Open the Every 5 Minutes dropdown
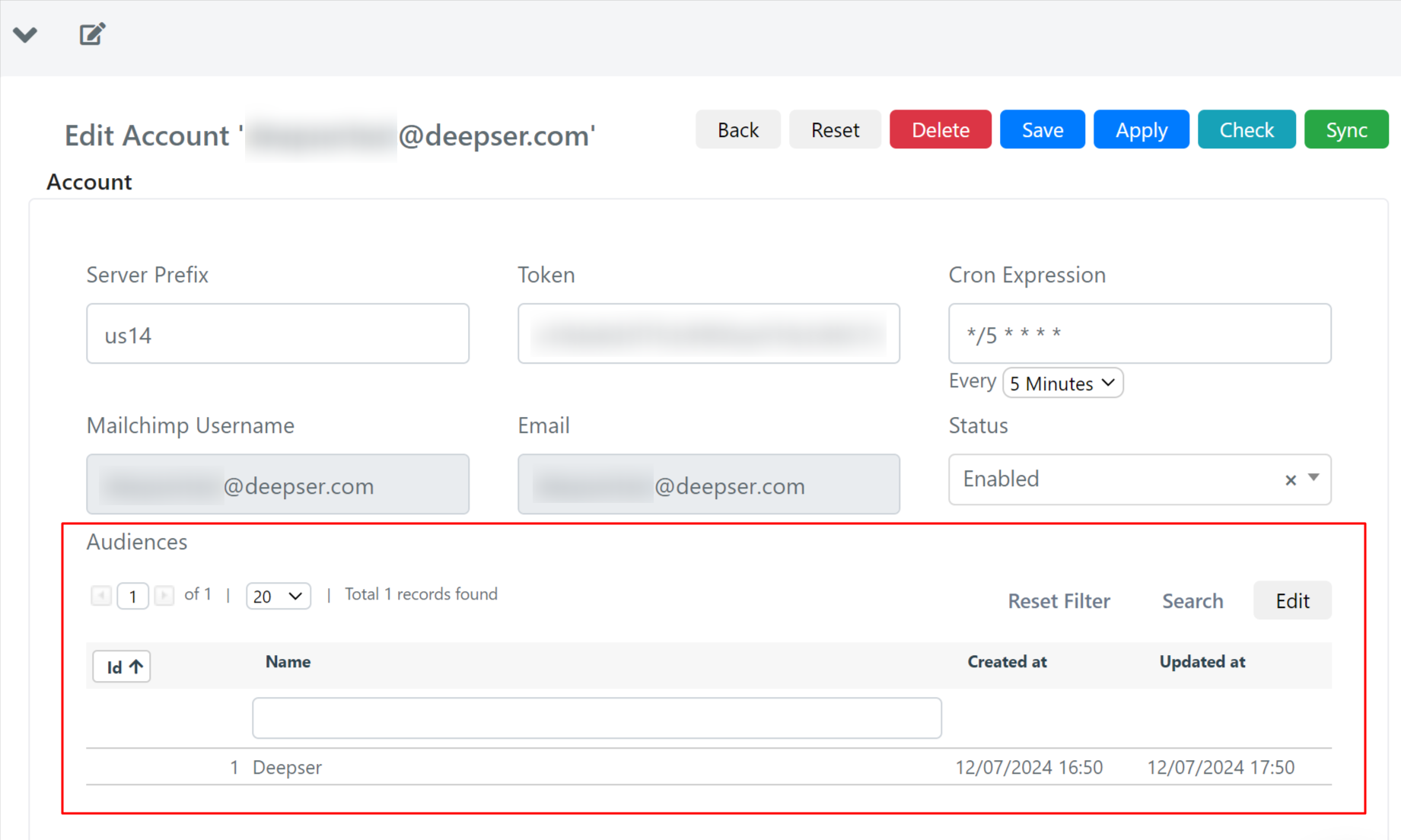 click(1062, 383)
